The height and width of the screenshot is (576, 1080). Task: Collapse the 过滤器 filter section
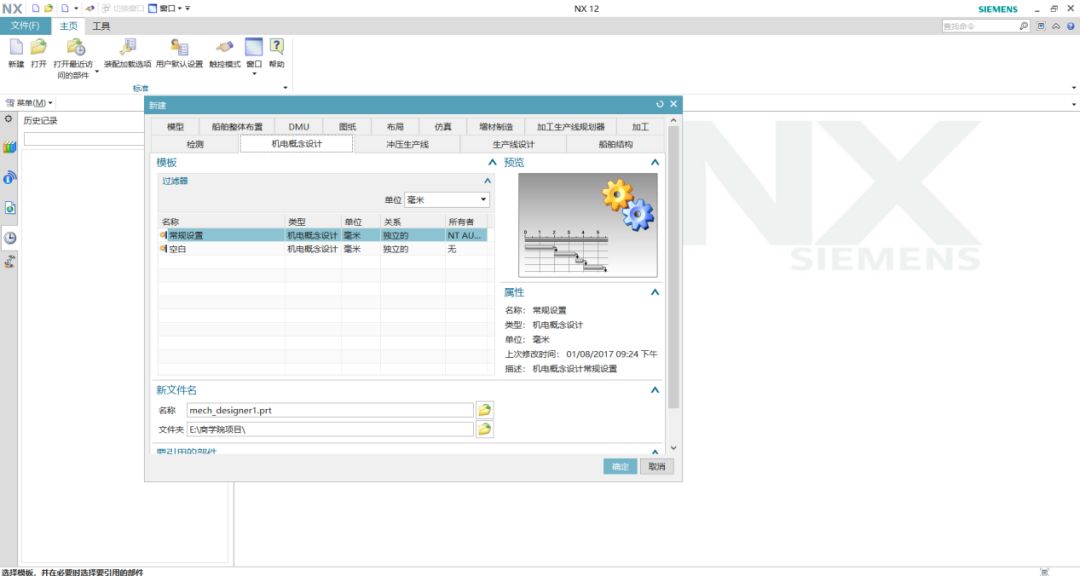(488, 181)
